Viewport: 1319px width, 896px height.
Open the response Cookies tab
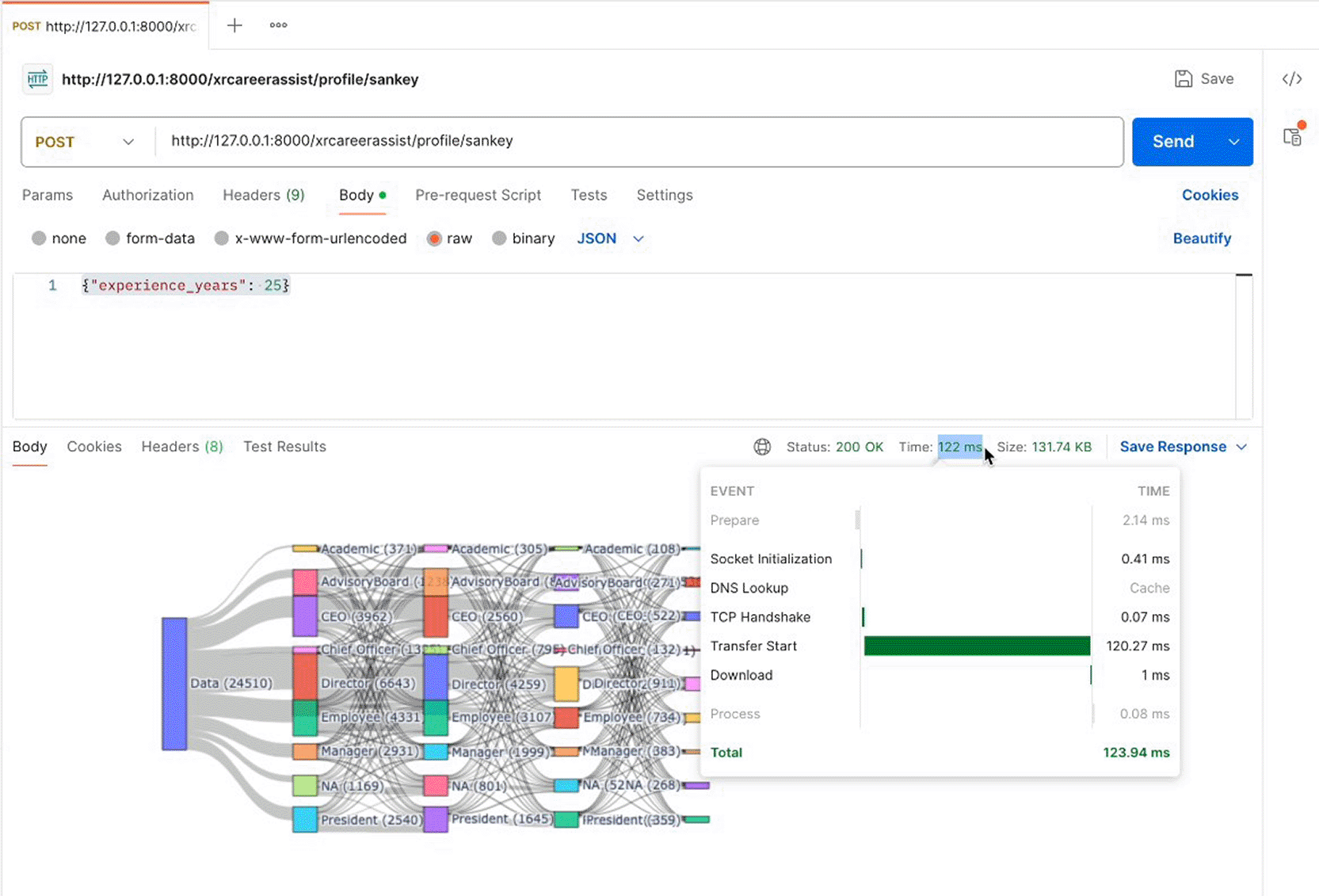coord(94,447)
